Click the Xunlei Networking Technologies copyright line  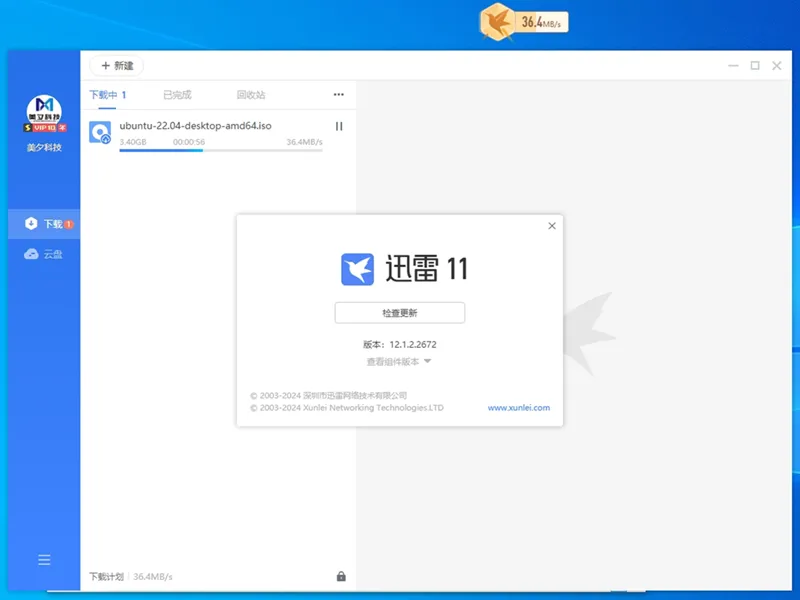[x=347, y=408]
